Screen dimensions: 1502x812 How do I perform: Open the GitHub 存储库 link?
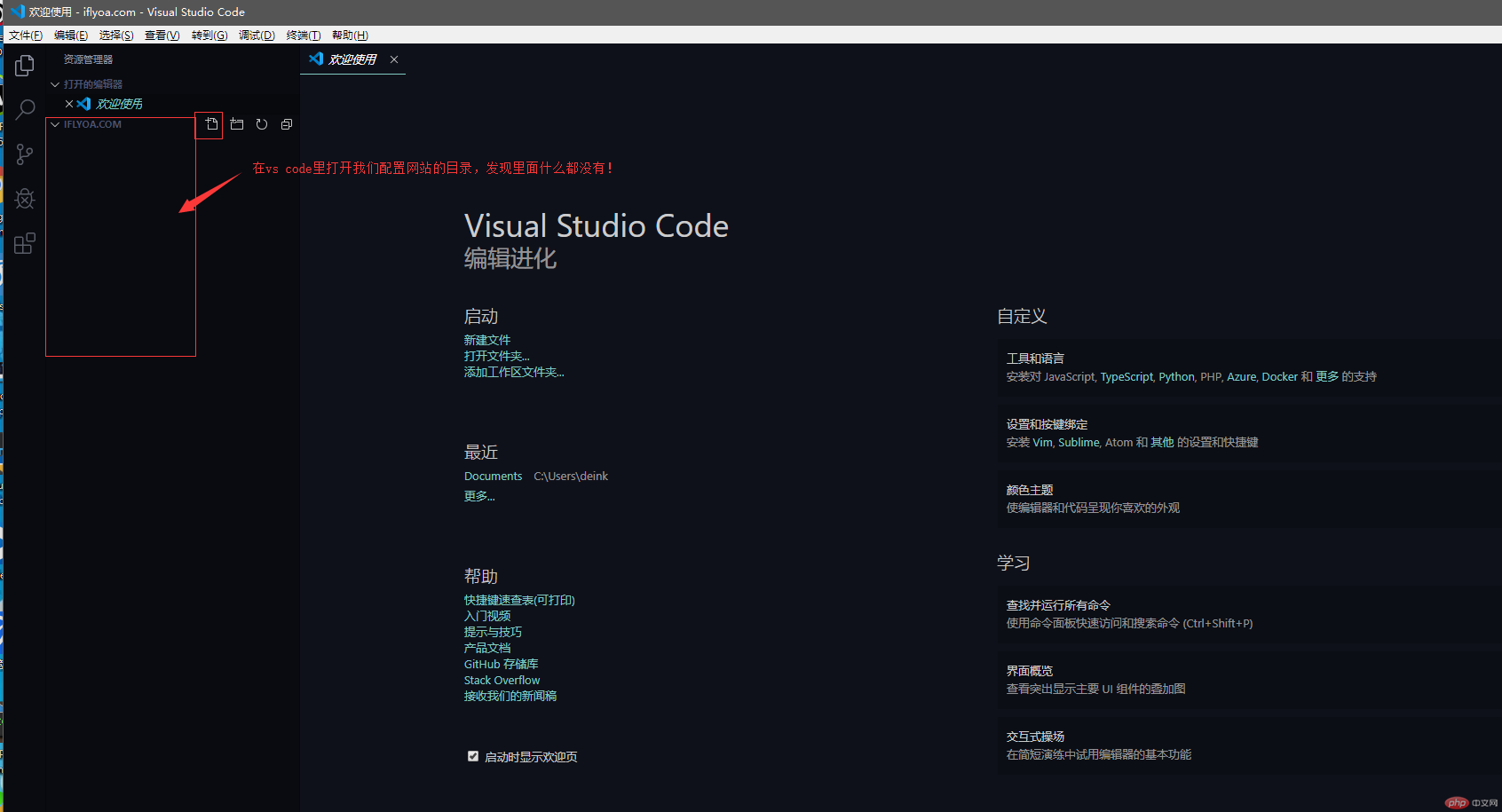pyautogui.click(x=502, y=664)
